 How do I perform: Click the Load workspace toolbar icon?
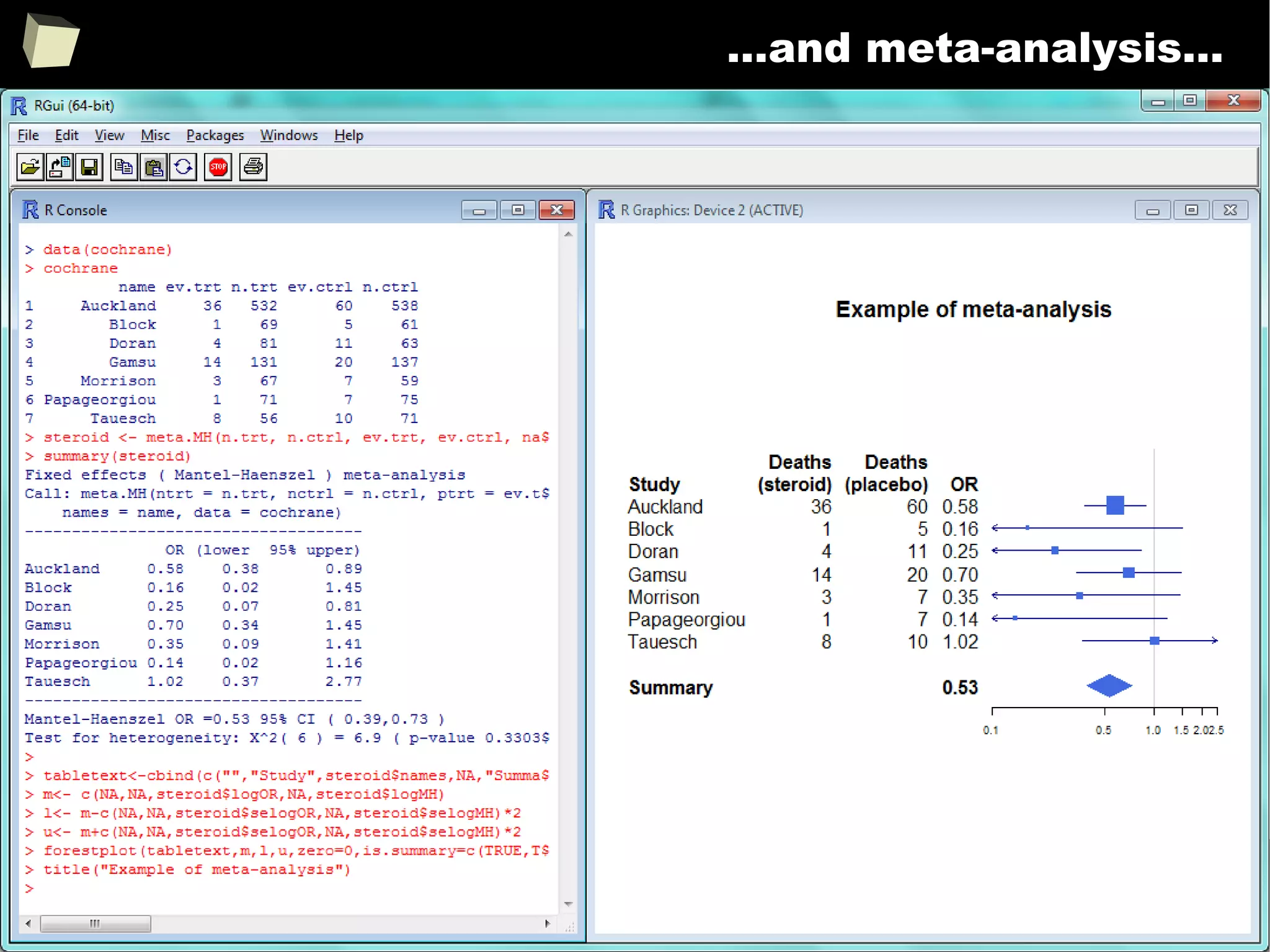point(60,167)
